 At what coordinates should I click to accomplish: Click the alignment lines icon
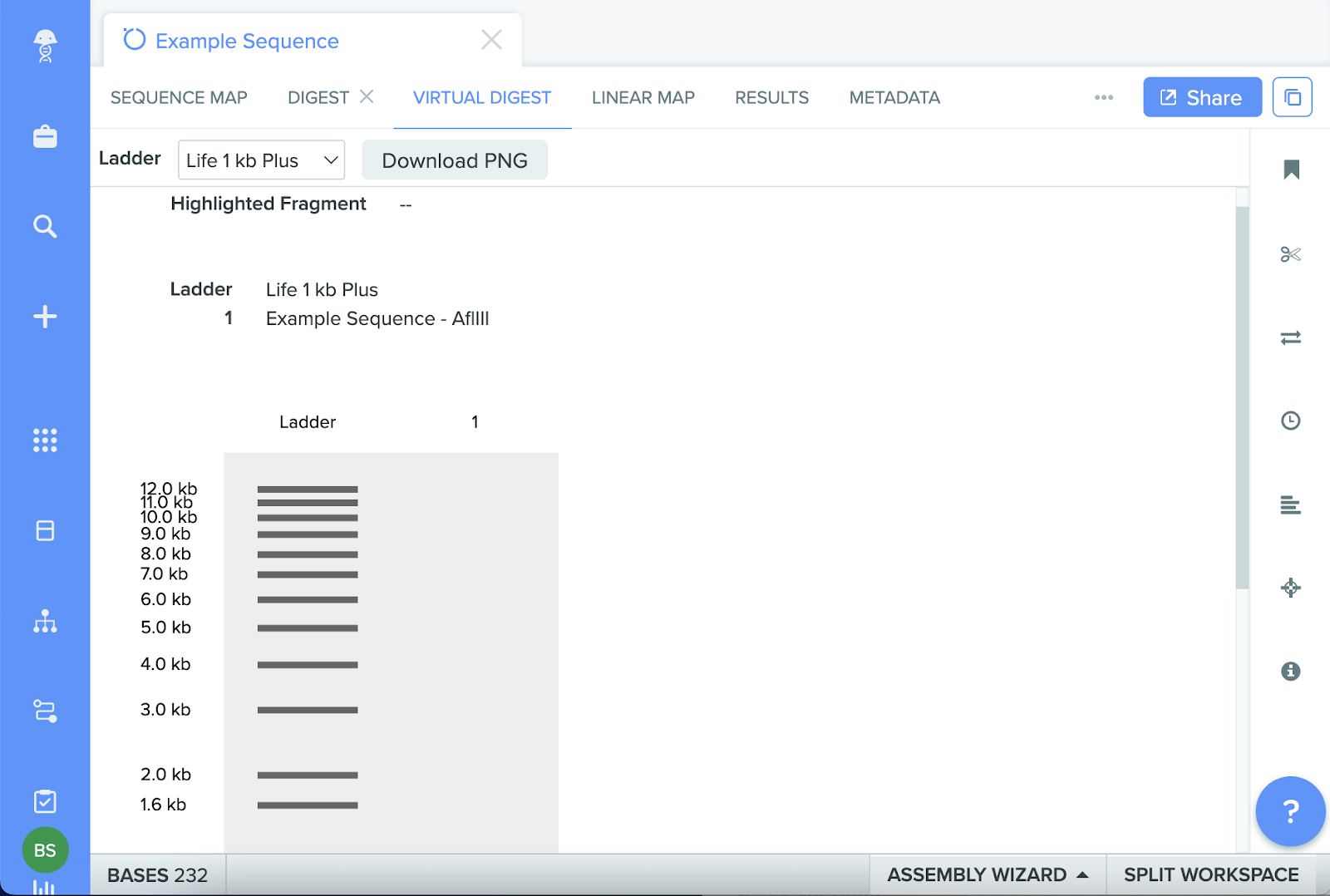(1290, 505)
